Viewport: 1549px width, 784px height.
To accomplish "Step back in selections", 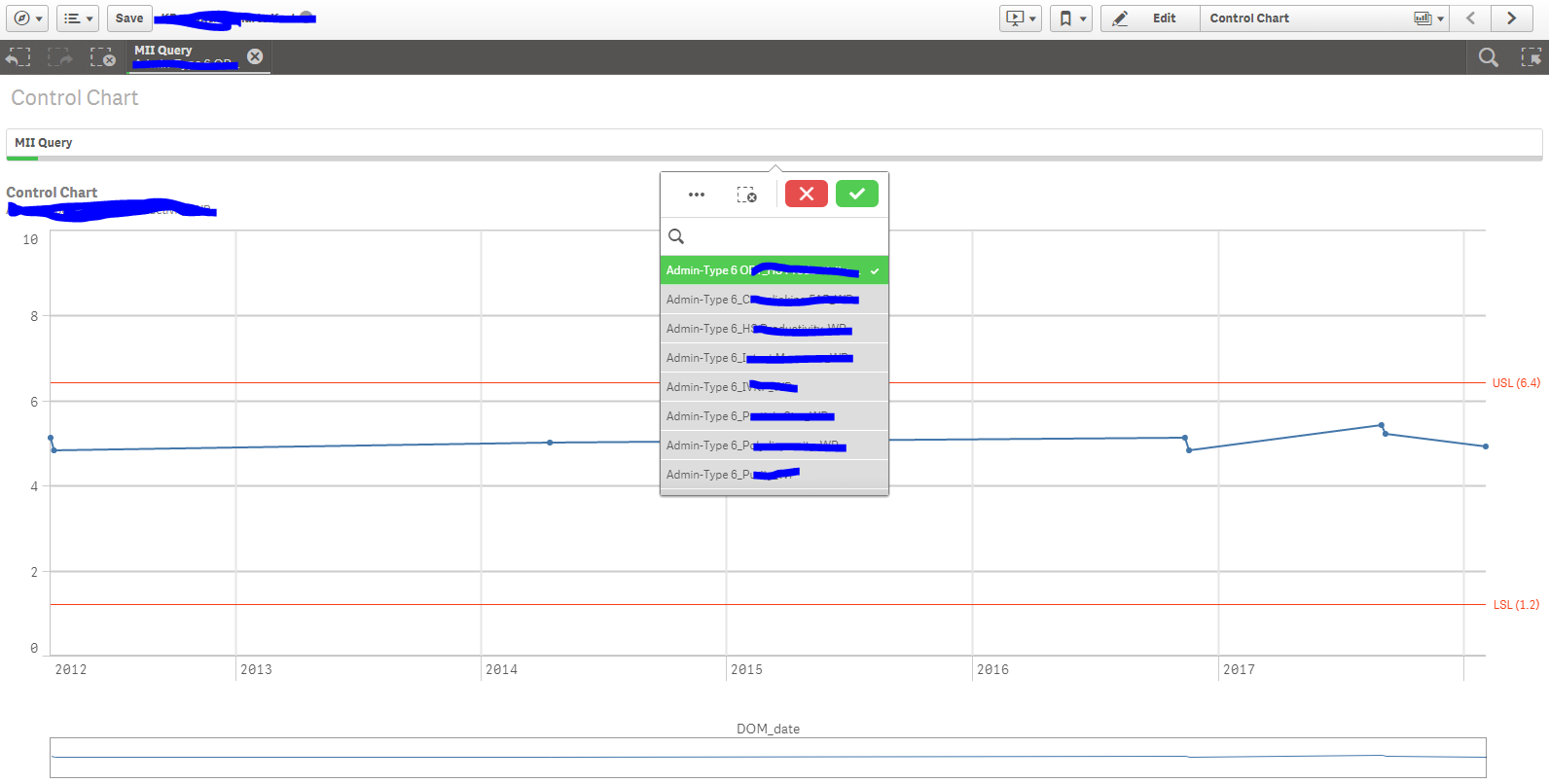I will 18,57.
